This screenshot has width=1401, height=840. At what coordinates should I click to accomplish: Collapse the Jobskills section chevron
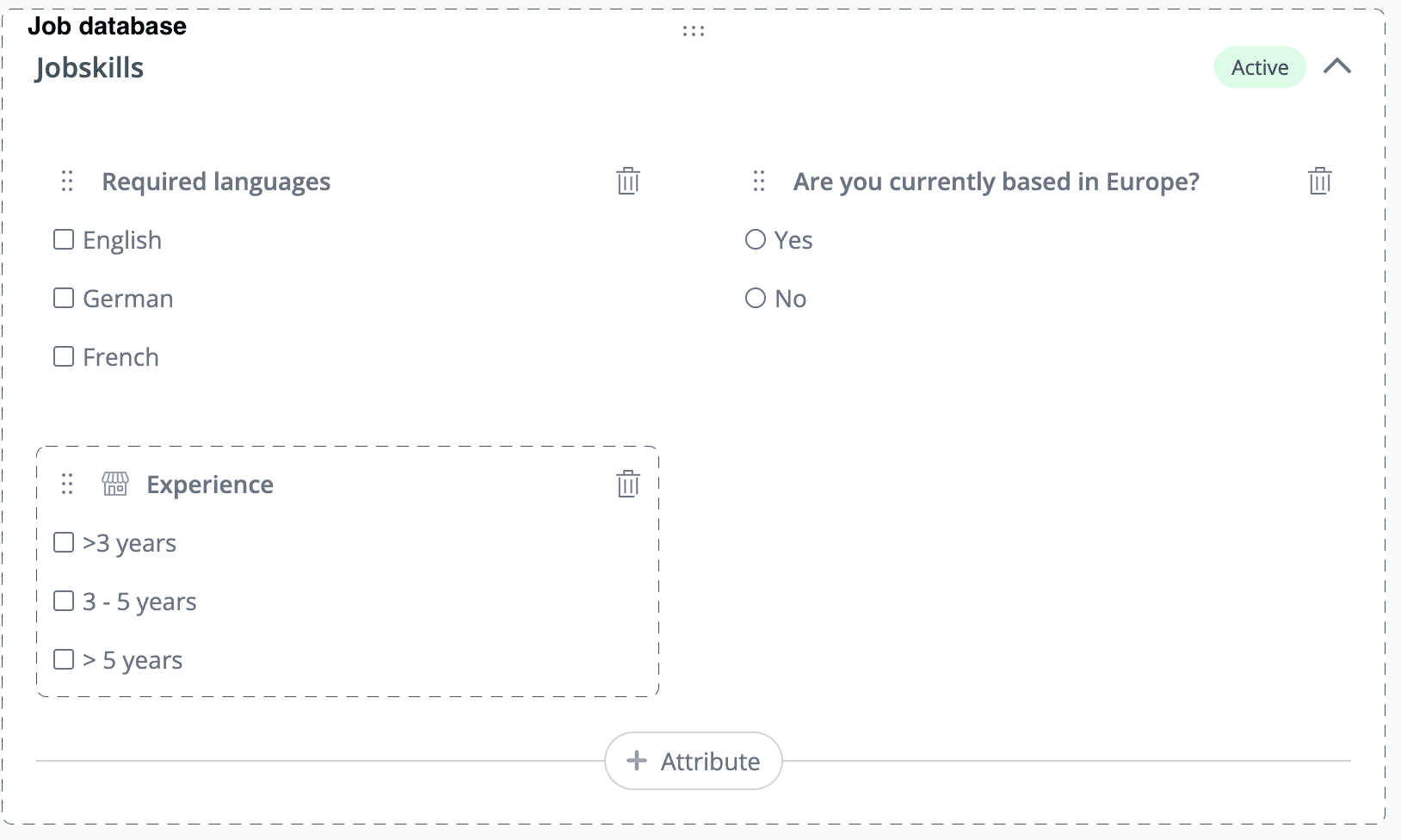tap(1337, 67)
